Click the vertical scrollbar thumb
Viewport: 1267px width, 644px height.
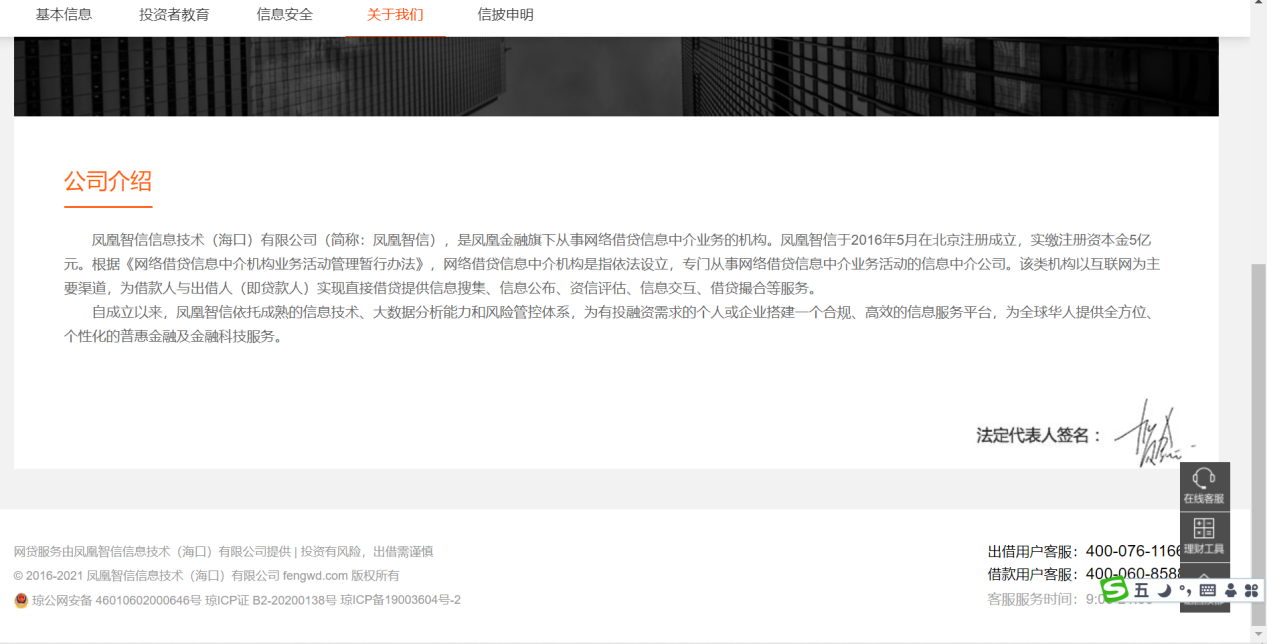point(1258,440)
